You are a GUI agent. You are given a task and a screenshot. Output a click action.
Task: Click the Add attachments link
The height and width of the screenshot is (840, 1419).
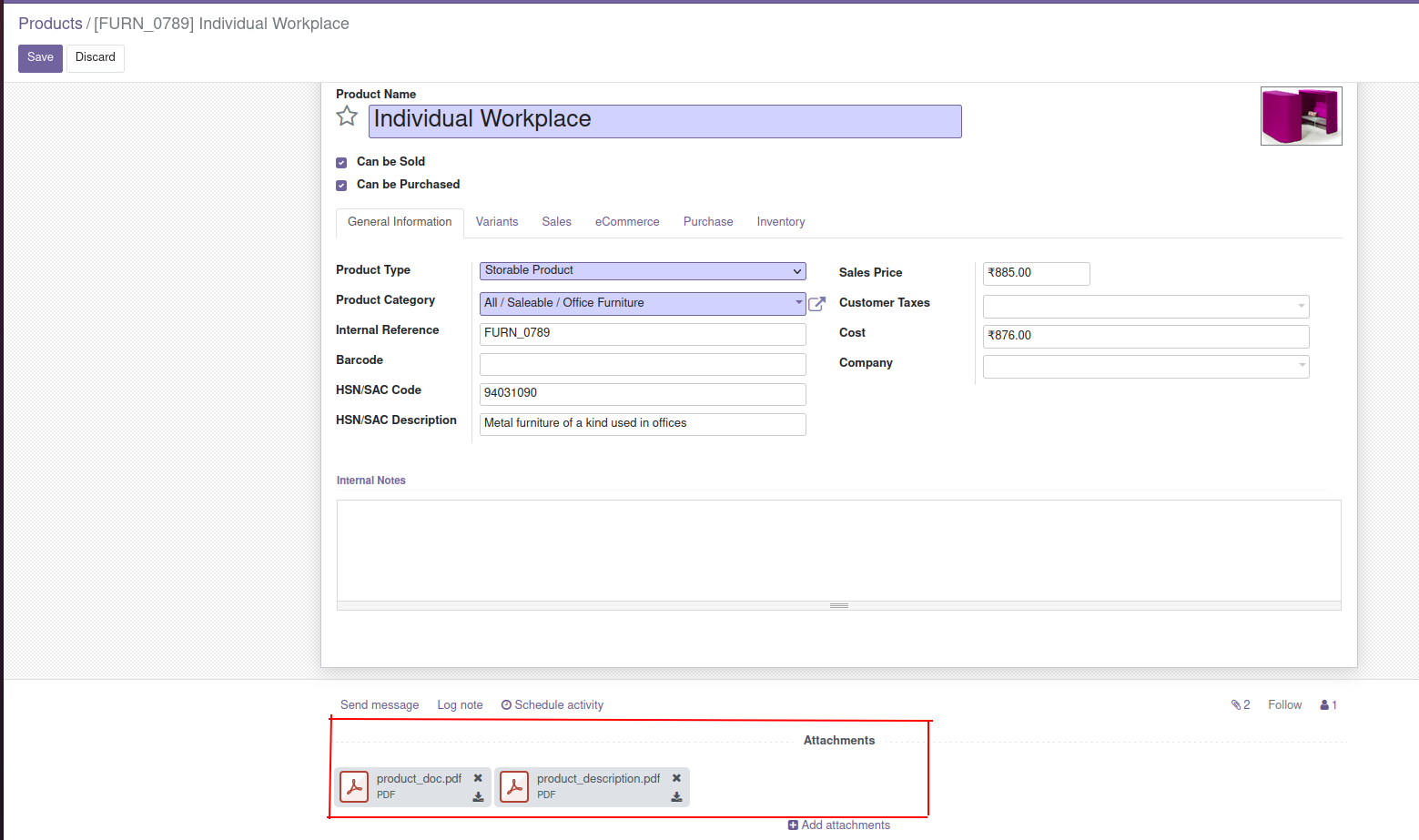[839, 825]
